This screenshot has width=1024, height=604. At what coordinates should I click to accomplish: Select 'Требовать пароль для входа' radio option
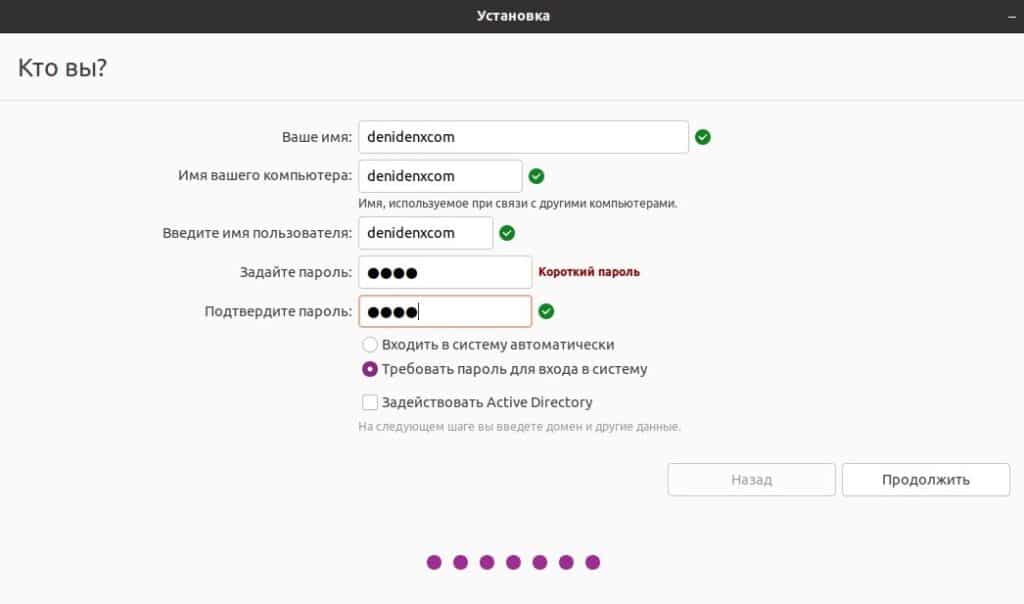pyautogui.click(x=370, y=369)
